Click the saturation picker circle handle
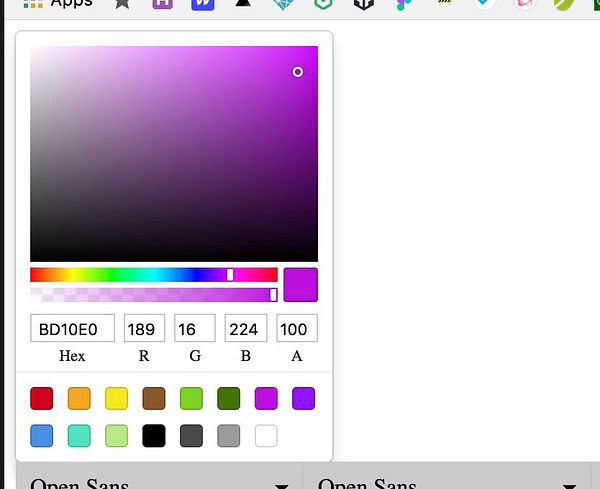This screenshot has width=600, height=489. point(298,72)
